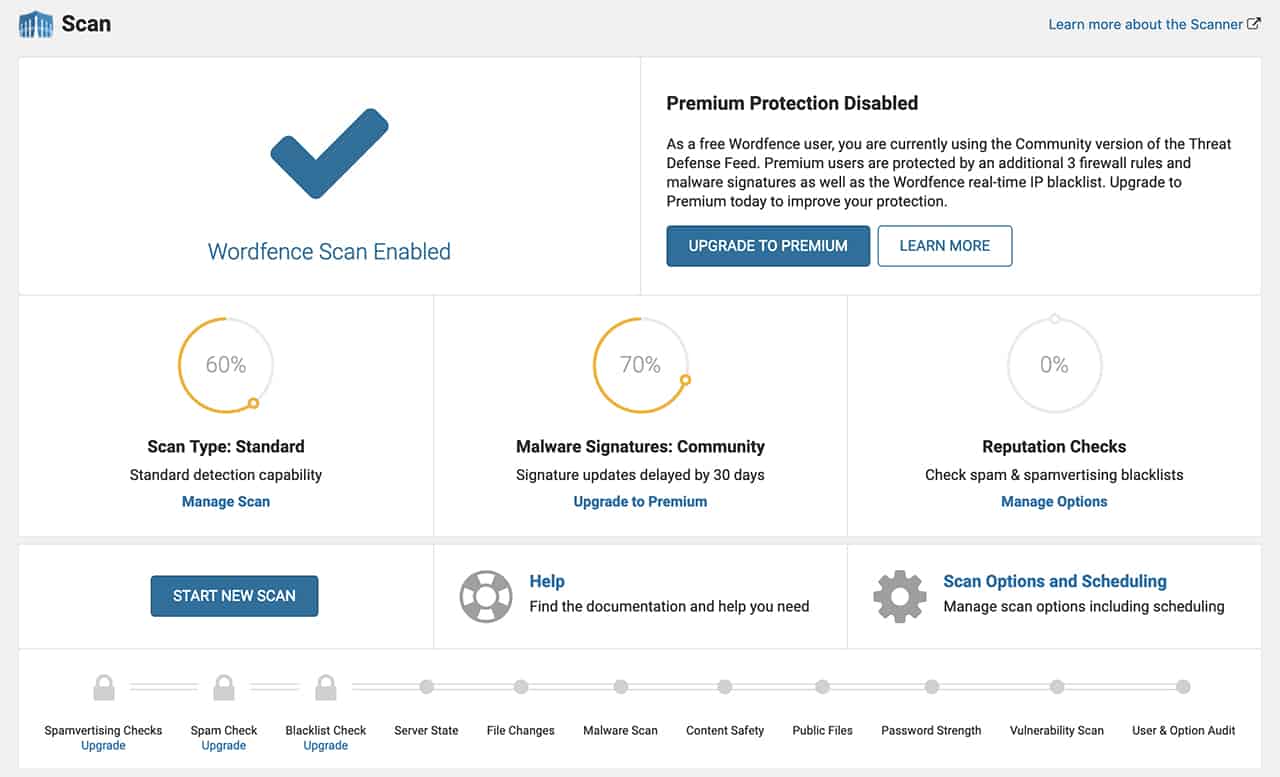Screen dimensions: 1280x777
Task: Click the Spam Check padlock icon
Action: point(224,687)
